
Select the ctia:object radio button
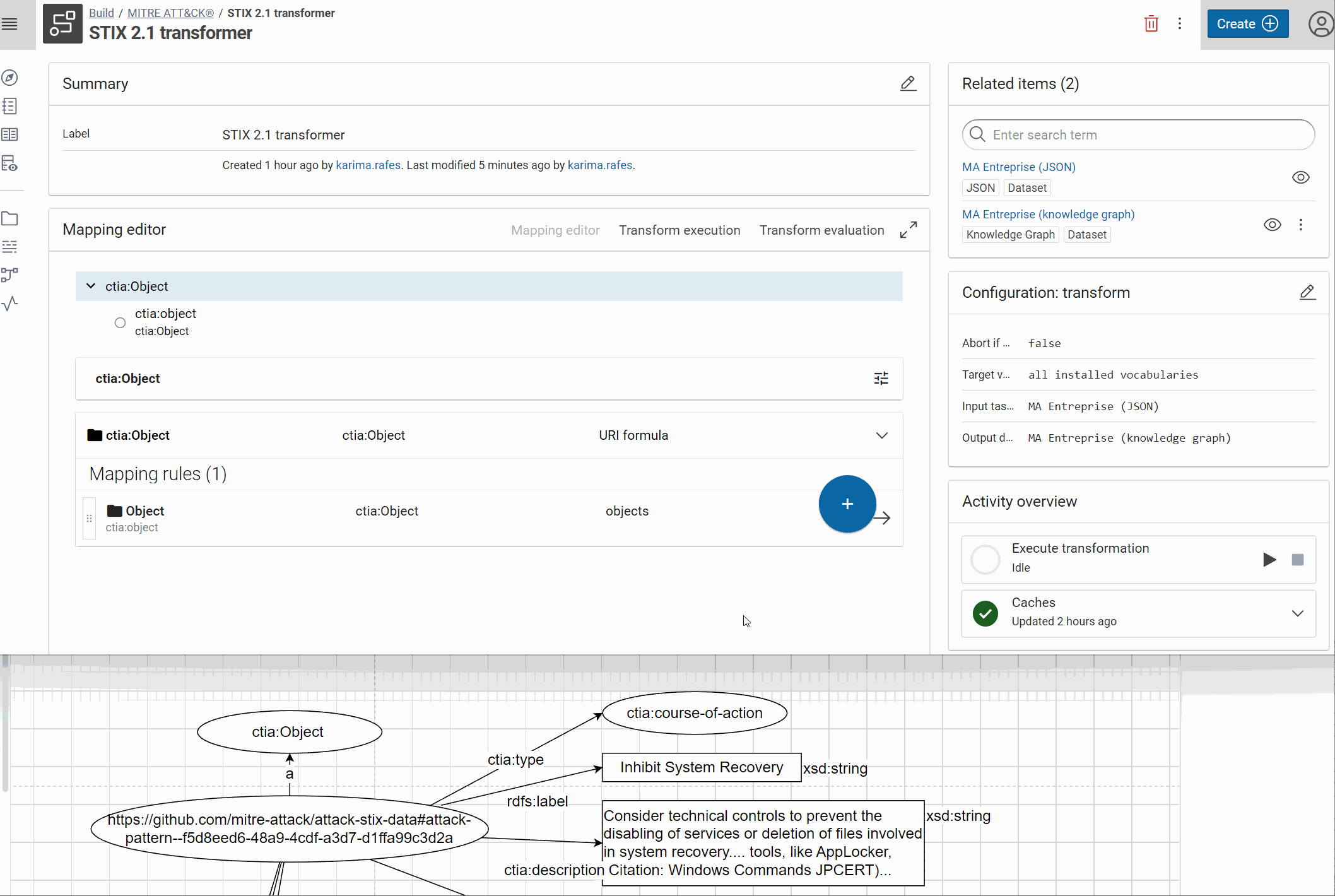coord(120,322)
